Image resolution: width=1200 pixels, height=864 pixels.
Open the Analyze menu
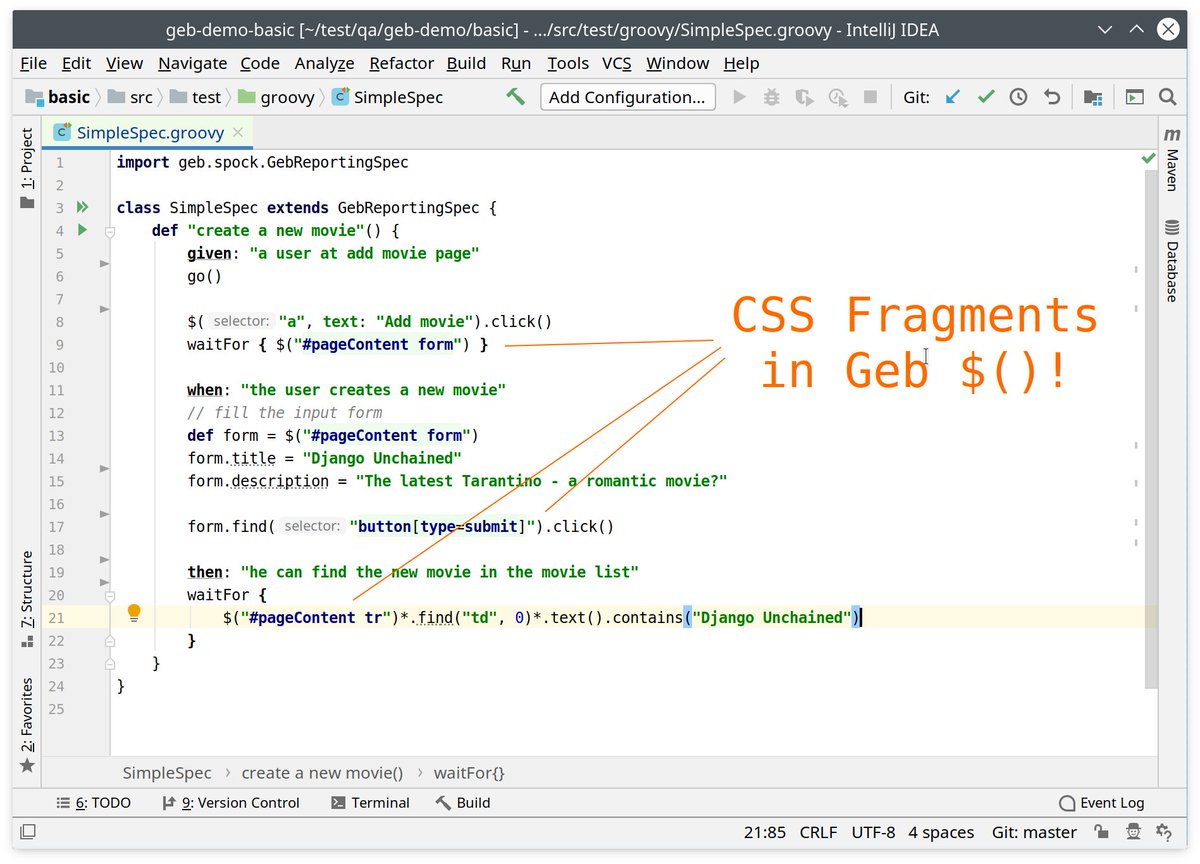click(324, 63)
